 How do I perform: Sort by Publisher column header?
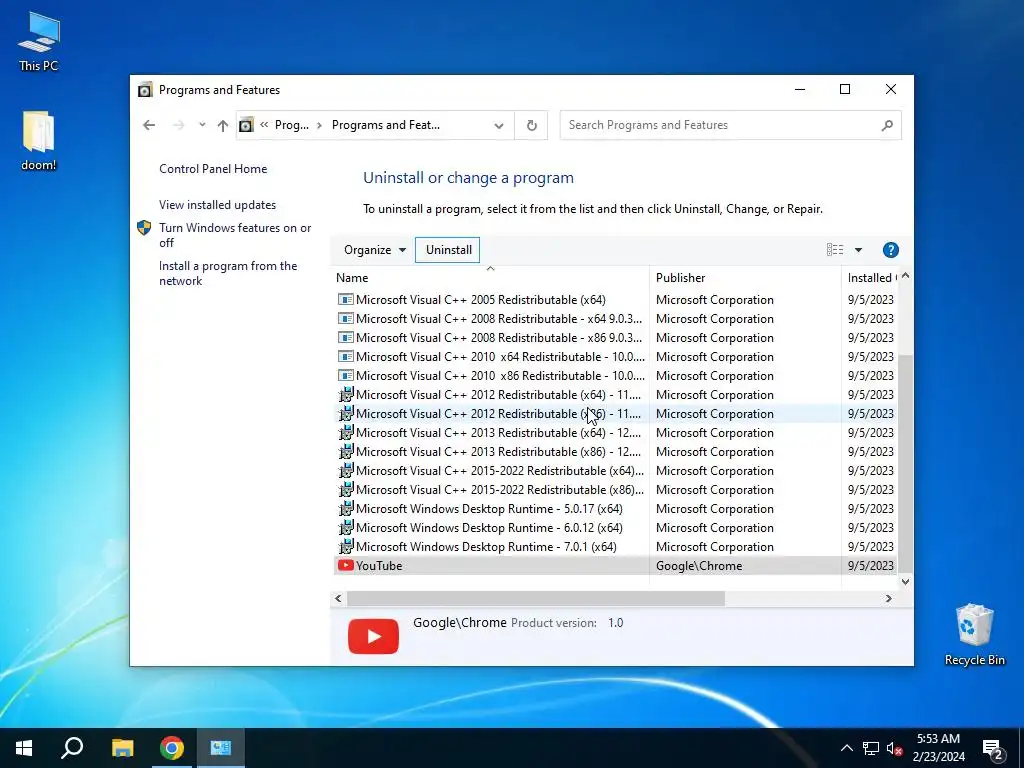(x=745, y=278)
